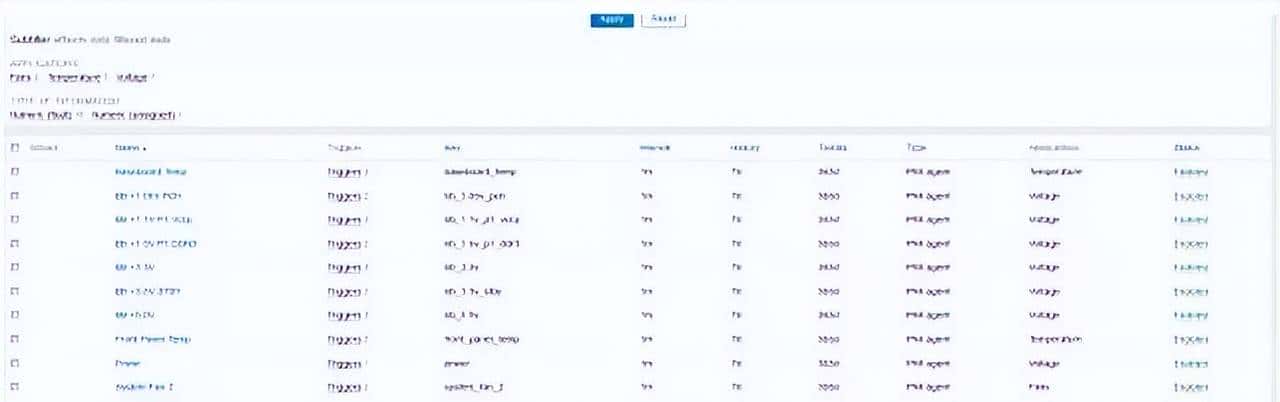Tick checkbox for BB +1.05V PCH row
The height and width of the screenshot is (402, 1280).
pos(14,195)
